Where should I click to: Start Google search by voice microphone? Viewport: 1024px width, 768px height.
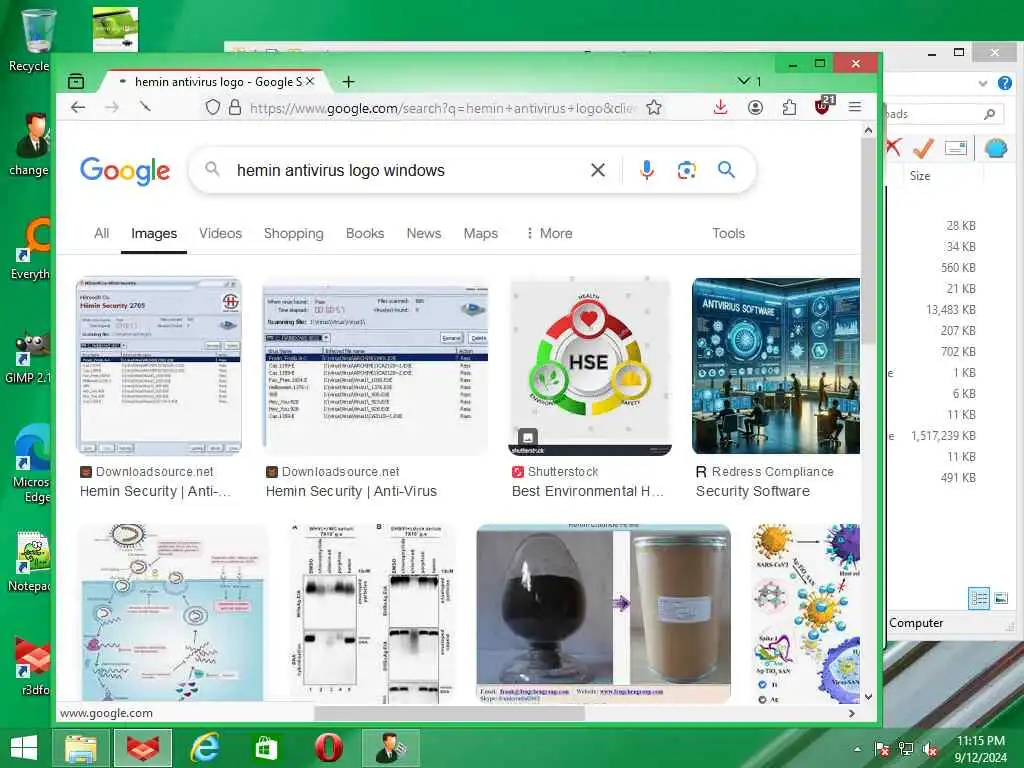click(x=647, y=170)
